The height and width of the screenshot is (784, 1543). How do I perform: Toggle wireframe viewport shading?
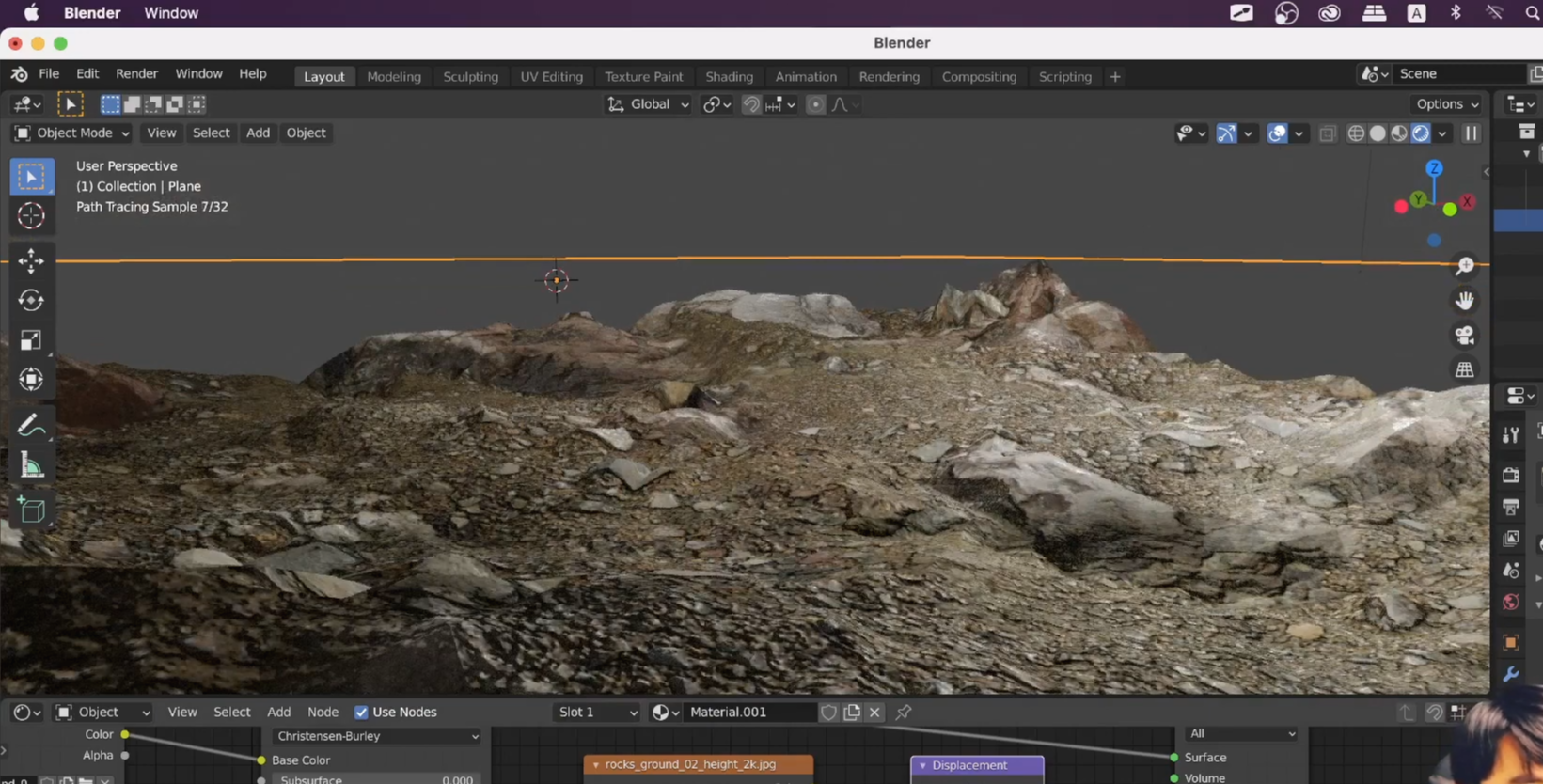(1356, 133)
